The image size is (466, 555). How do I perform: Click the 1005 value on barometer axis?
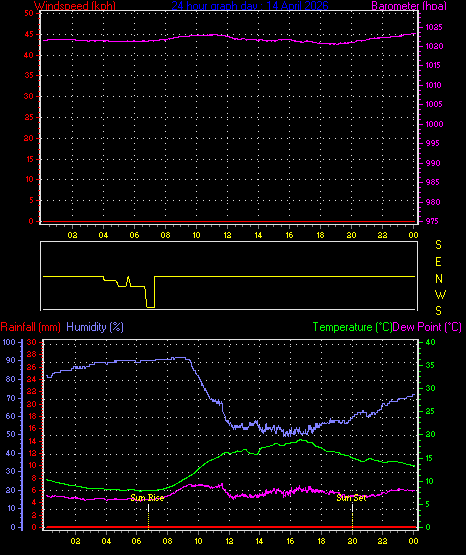[433, 104]
